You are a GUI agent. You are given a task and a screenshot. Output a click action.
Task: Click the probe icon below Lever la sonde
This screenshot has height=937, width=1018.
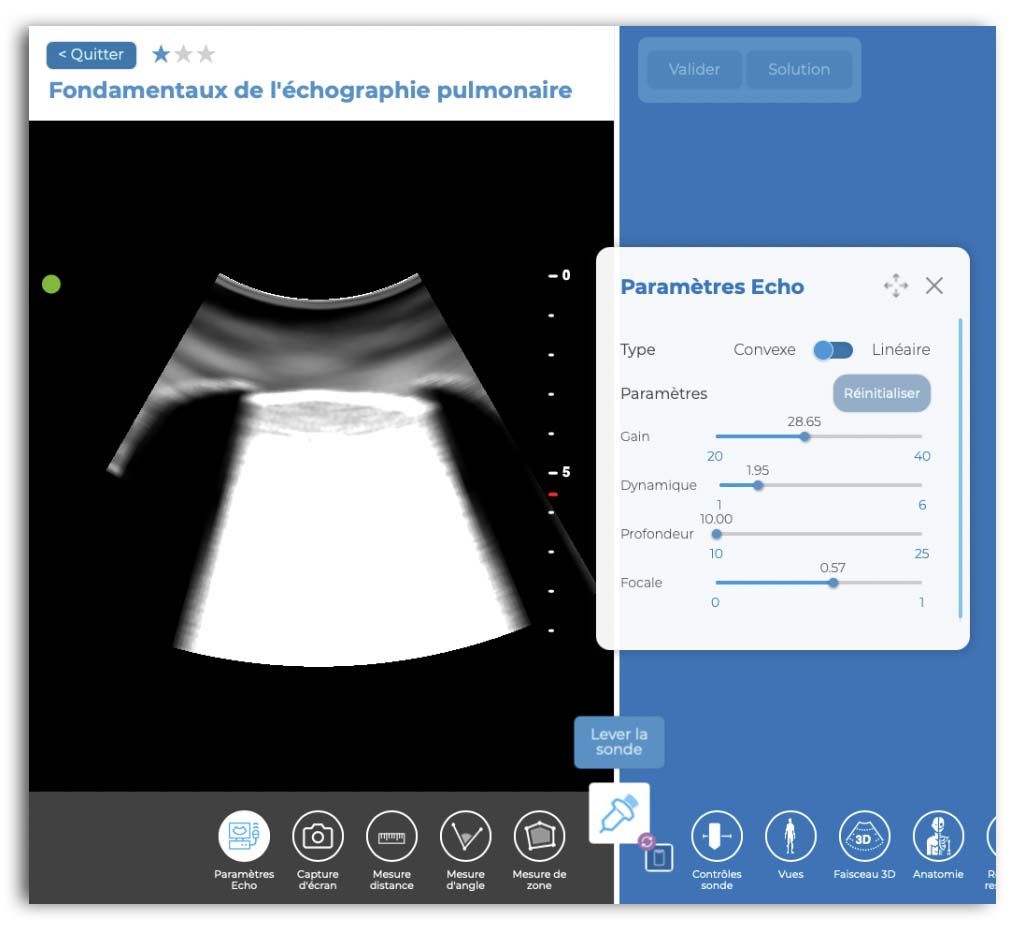pos(619,813)
